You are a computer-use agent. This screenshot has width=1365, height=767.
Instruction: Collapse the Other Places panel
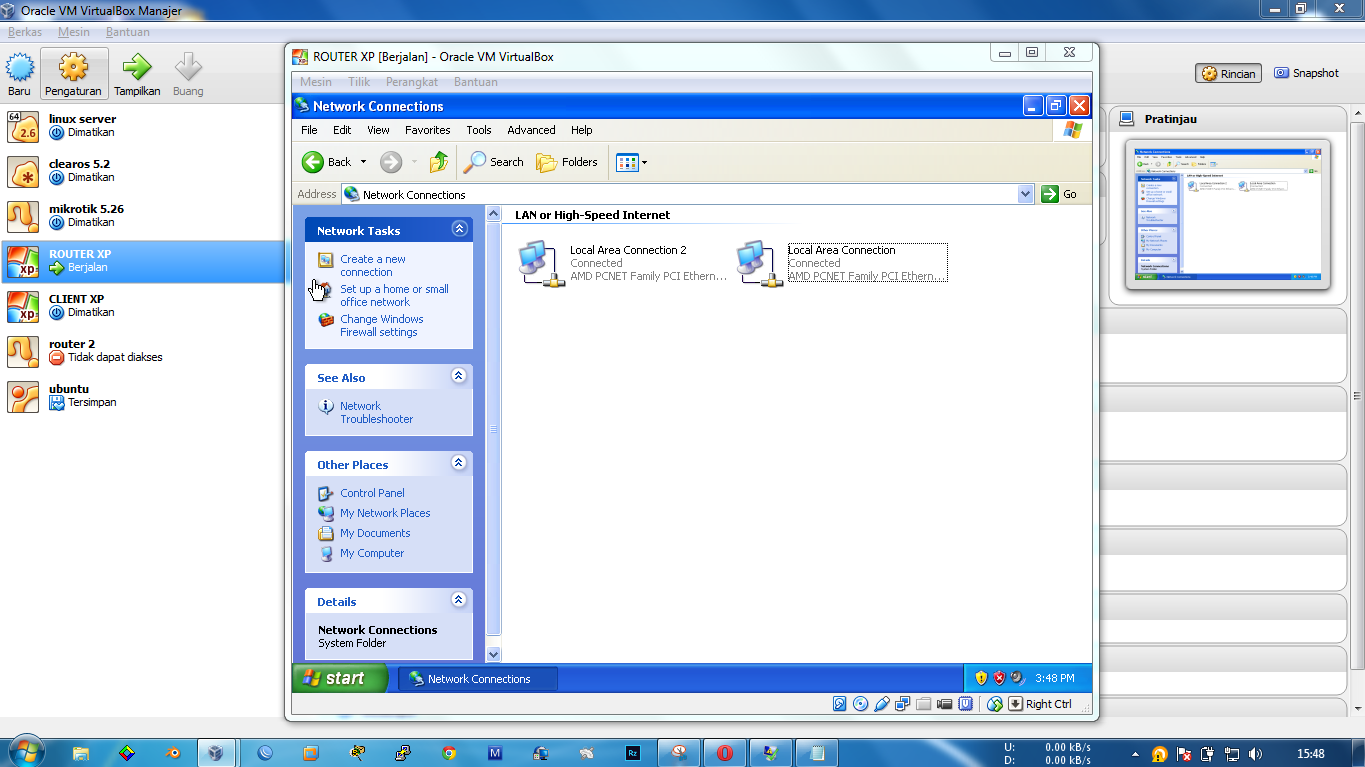[x=459, y=463]
